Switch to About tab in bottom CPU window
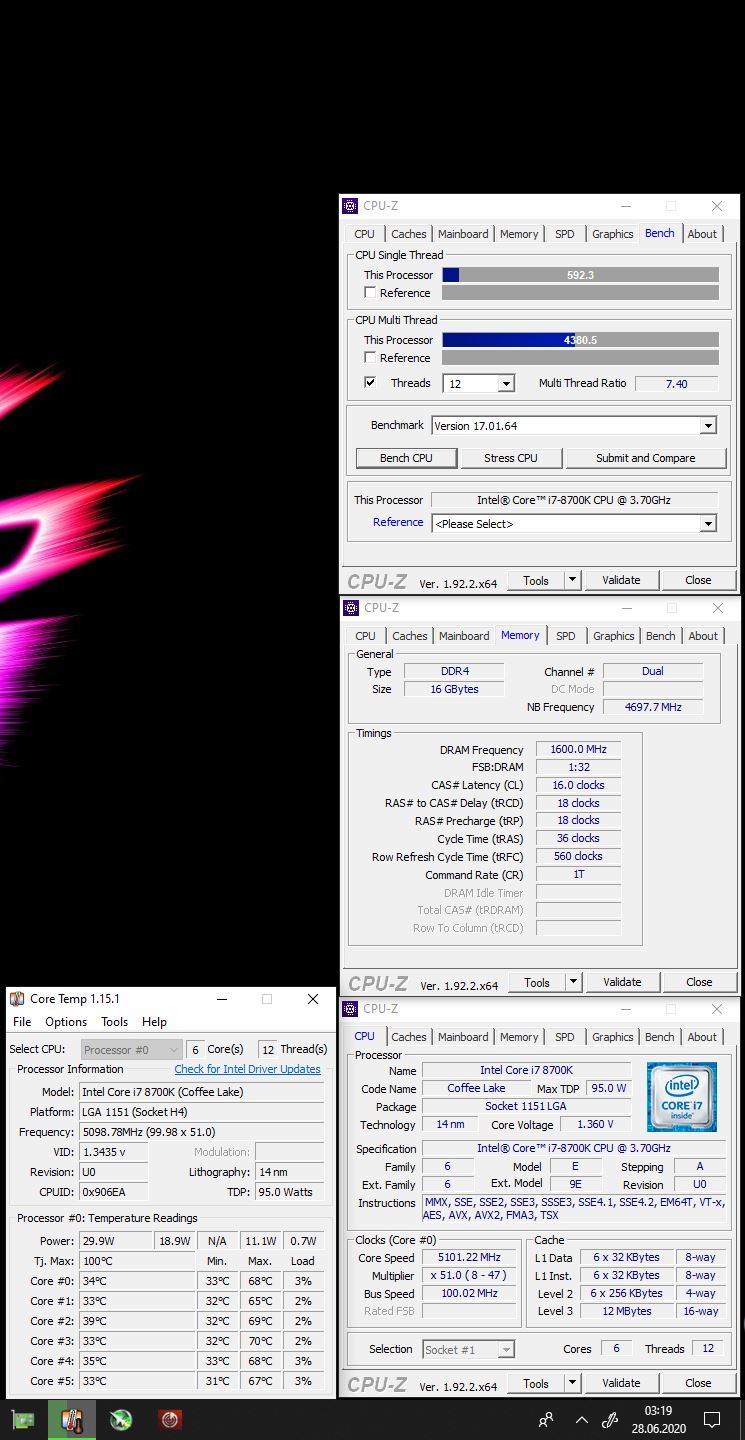This screenshot has width=745, height=1440. [x=702, y=1037]
